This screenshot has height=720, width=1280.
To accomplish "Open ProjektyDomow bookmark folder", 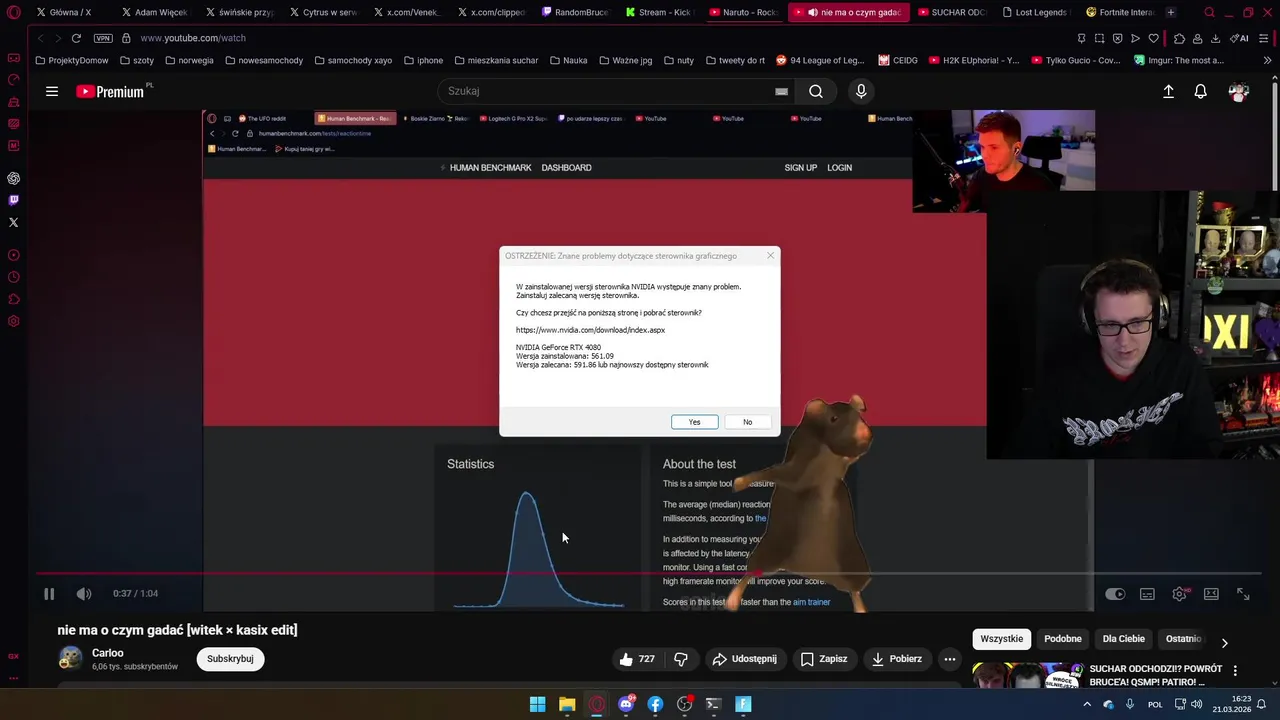I will 72,60.
